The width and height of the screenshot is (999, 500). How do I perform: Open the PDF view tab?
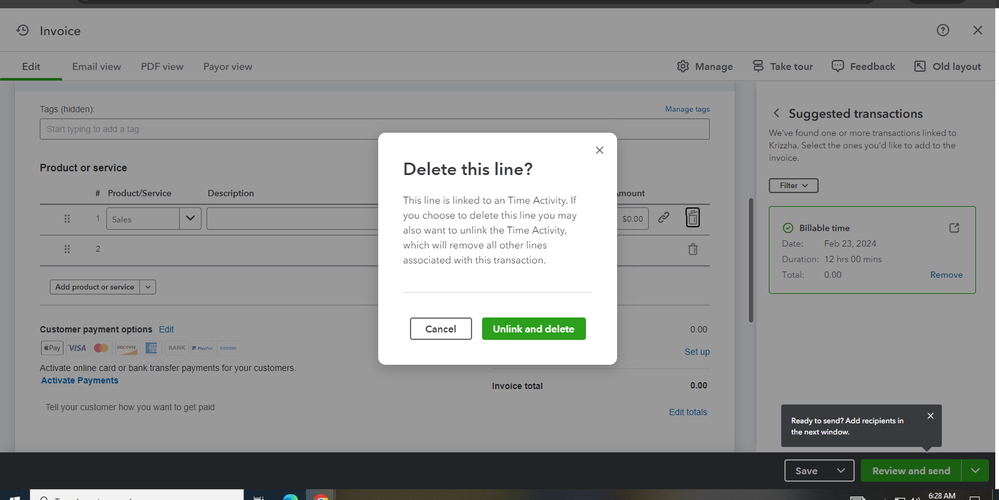point(162,66)
